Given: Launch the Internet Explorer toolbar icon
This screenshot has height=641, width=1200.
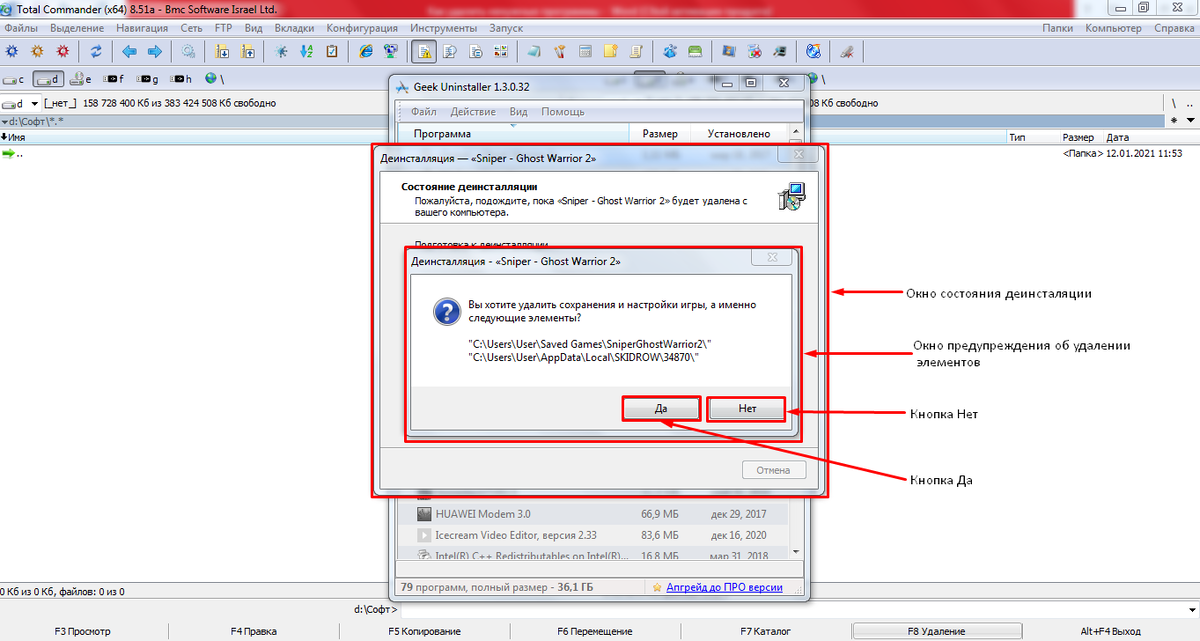Looking at the screenshot, I should tap(366, 51).
